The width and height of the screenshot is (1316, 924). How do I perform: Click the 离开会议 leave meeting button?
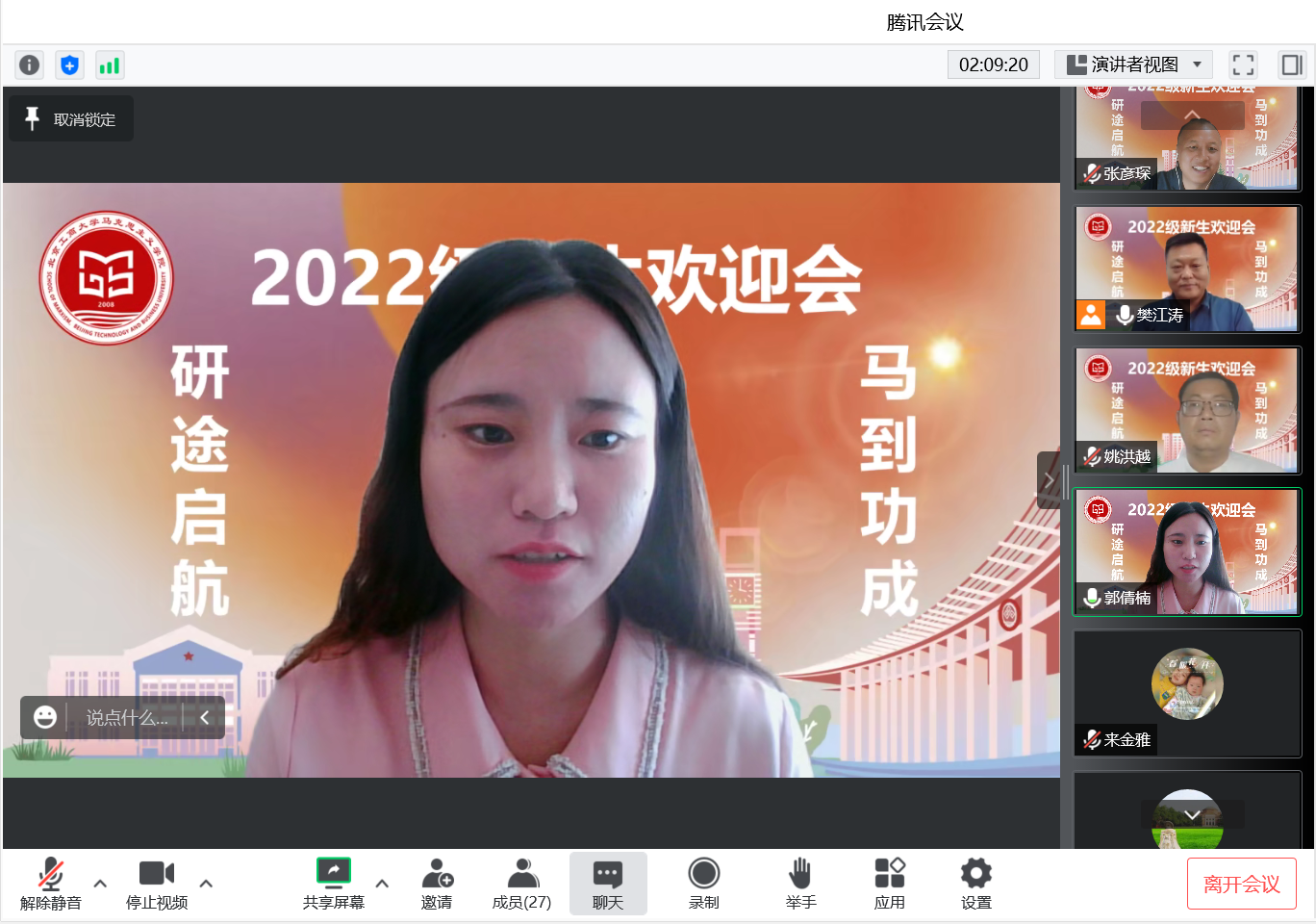click(1242, 884)
